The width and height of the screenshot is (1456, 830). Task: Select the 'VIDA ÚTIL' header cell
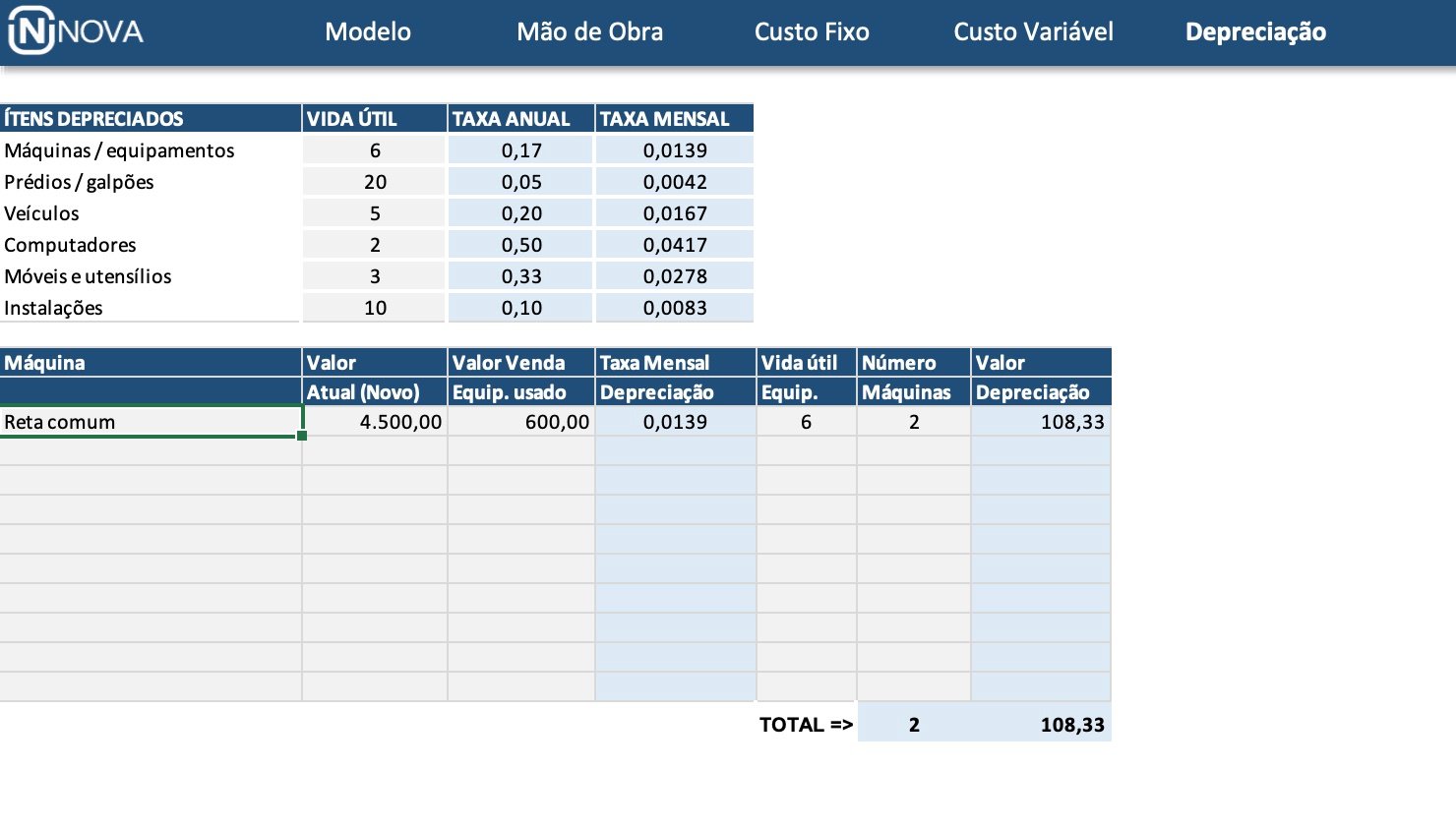click(x=375, y=118)
